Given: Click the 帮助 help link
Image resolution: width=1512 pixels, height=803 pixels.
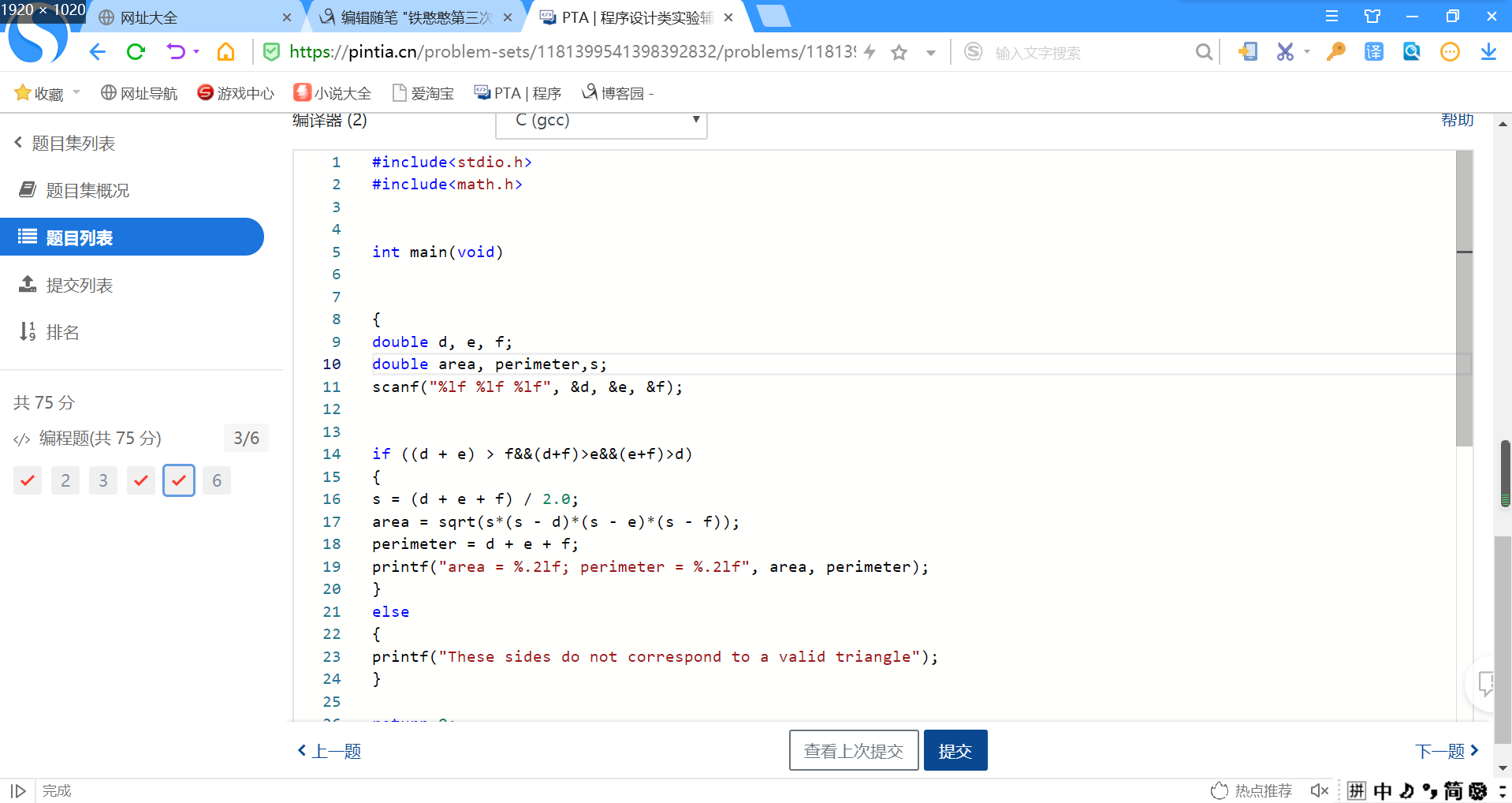Looking at the screenshot, I should tap(1458, 120).
